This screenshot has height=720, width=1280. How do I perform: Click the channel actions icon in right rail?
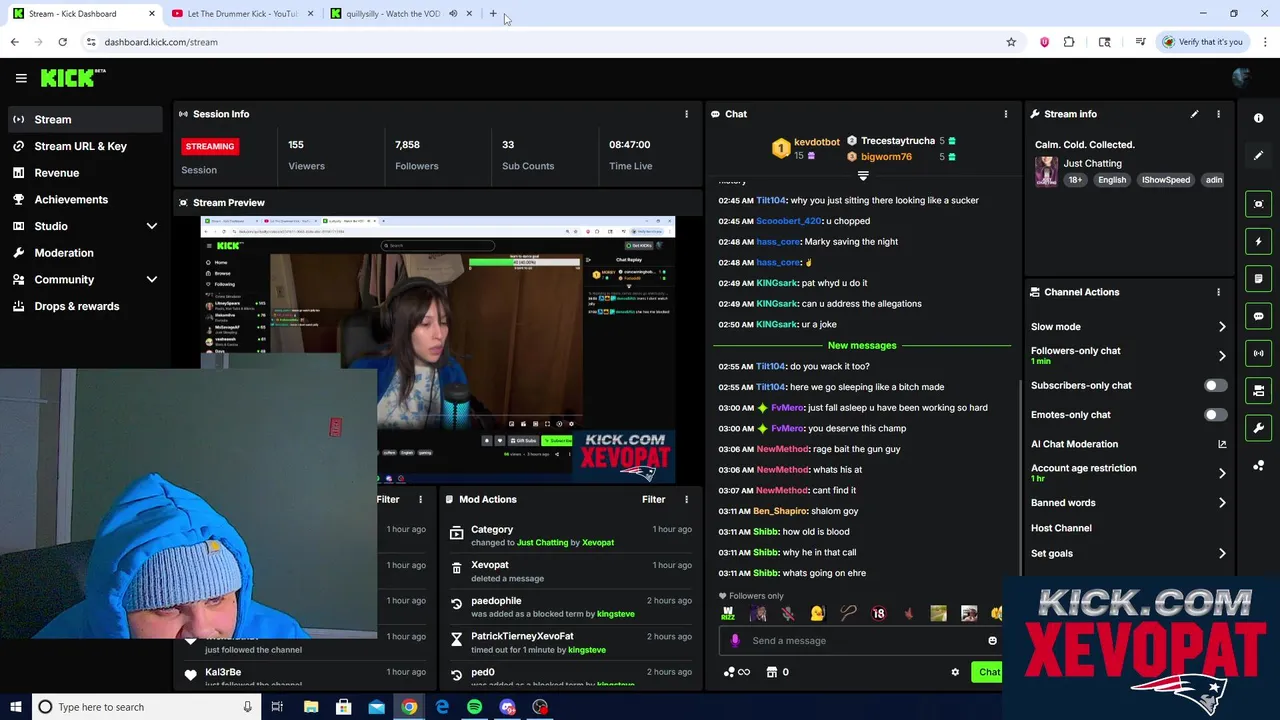(x=1258, y=390)
